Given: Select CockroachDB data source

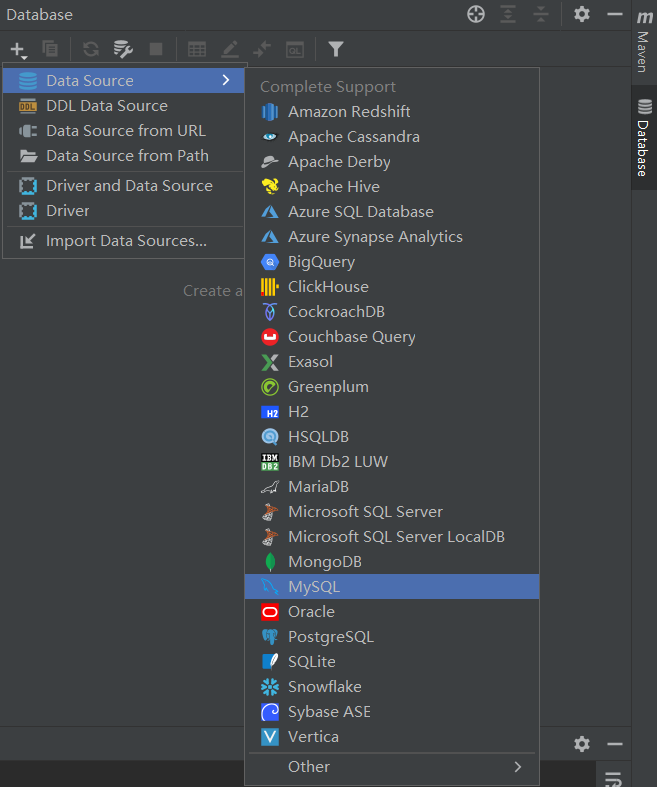Looking at the screenshot, I should 392,312.
